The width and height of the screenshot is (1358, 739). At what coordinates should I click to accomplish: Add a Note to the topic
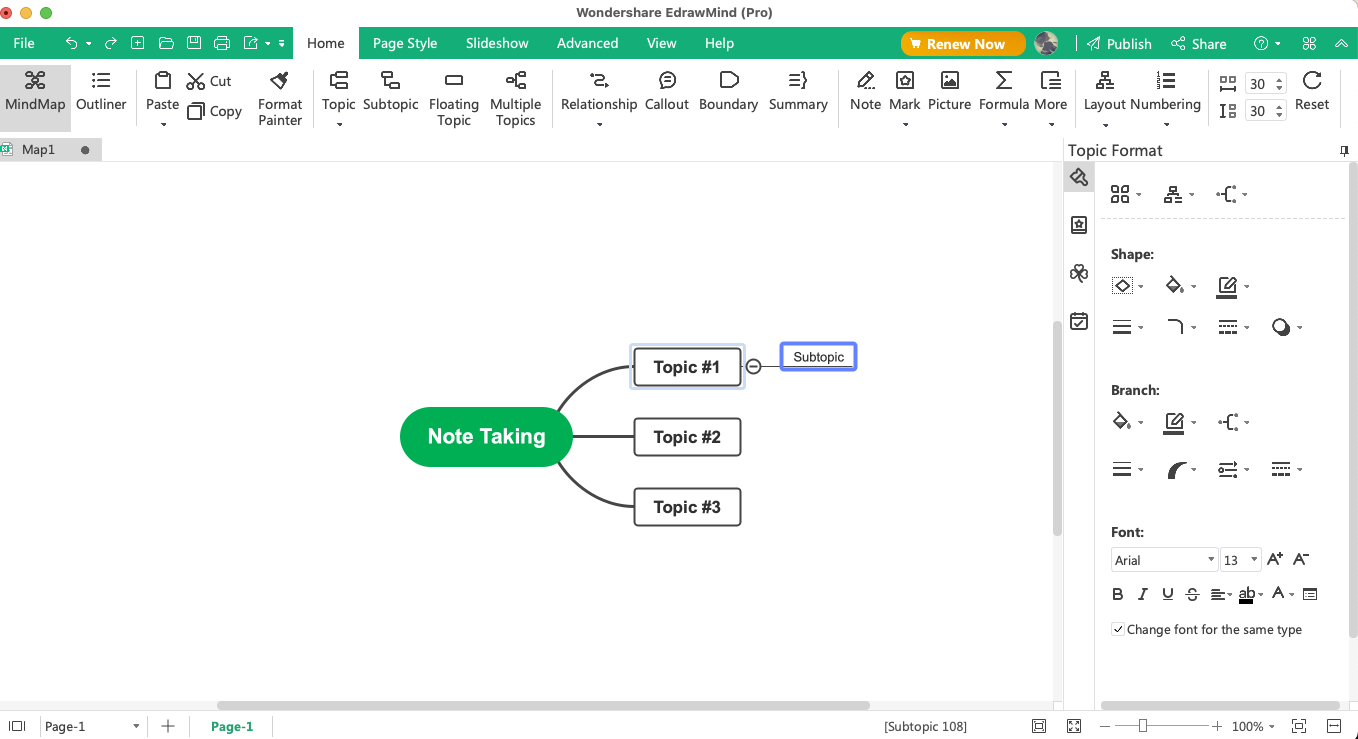tap(865, 91)
